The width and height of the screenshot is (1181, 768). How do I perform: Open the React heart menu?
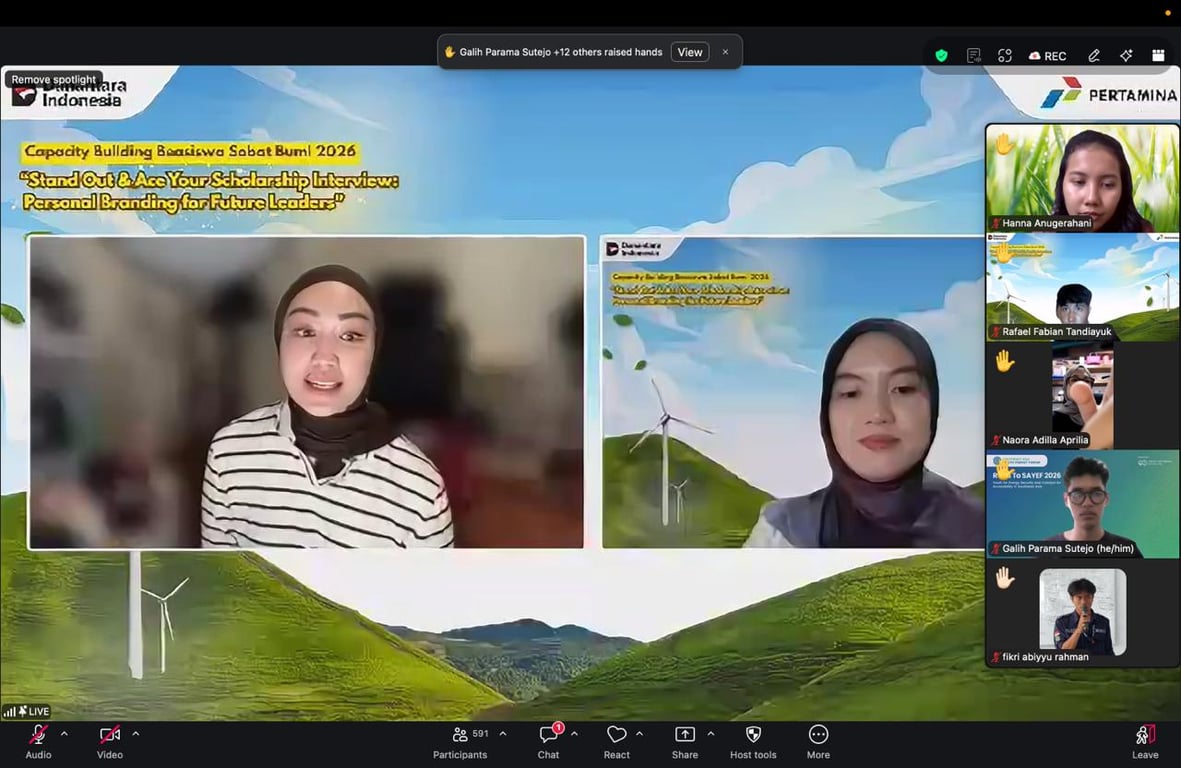point(616,742)
